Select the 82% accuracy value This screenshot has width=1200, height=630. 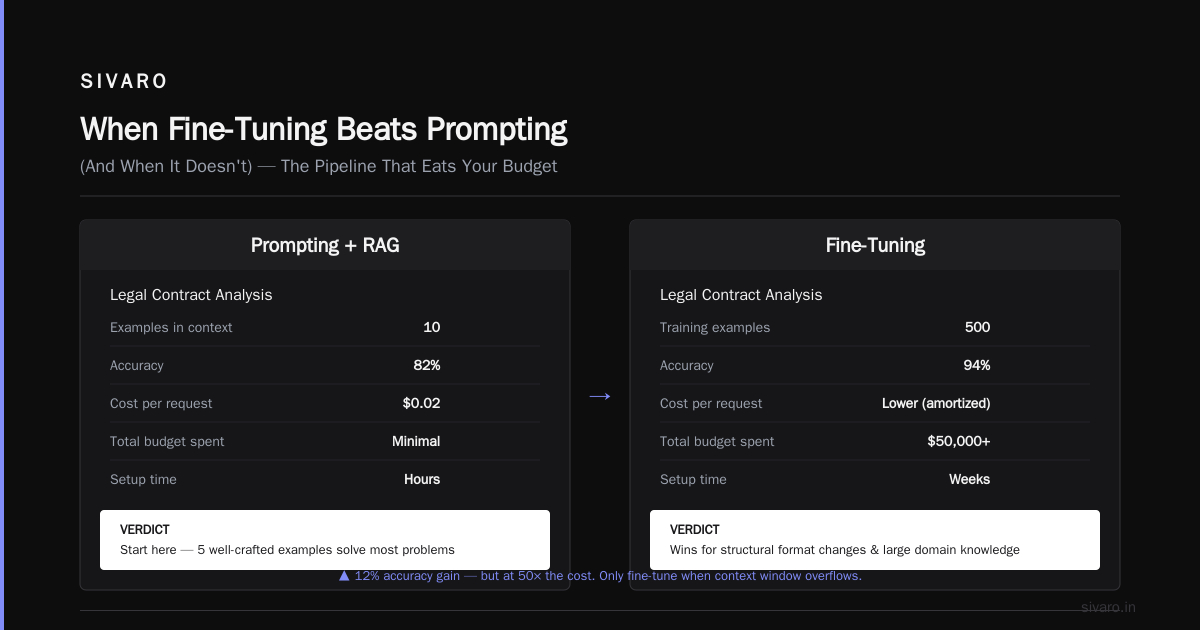pos(427,365)
